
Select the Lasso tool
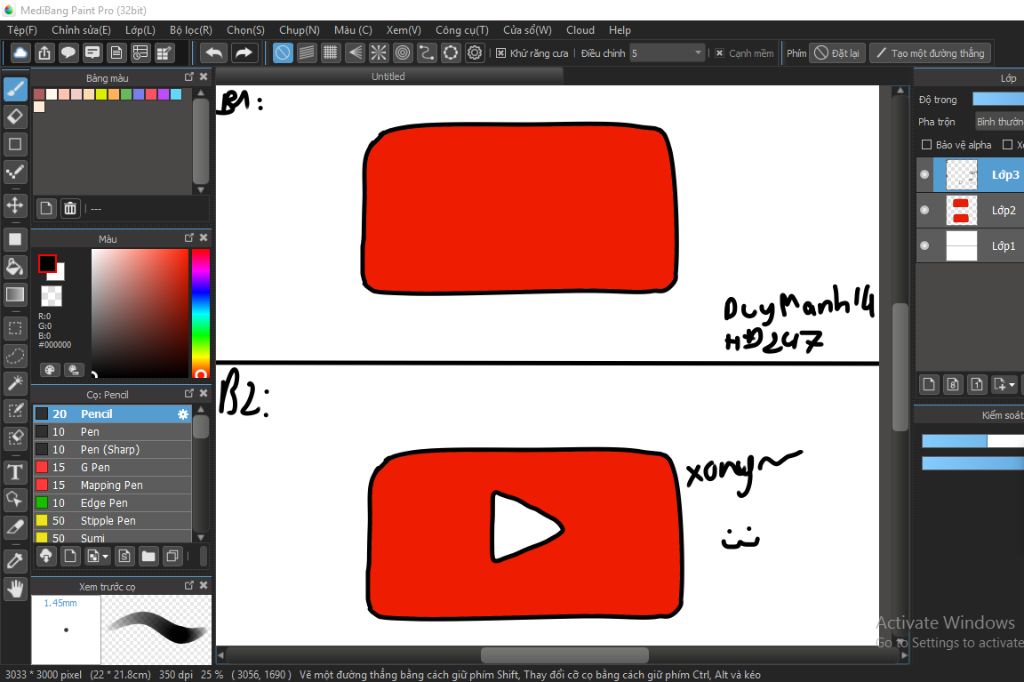(x=15, y=355)
